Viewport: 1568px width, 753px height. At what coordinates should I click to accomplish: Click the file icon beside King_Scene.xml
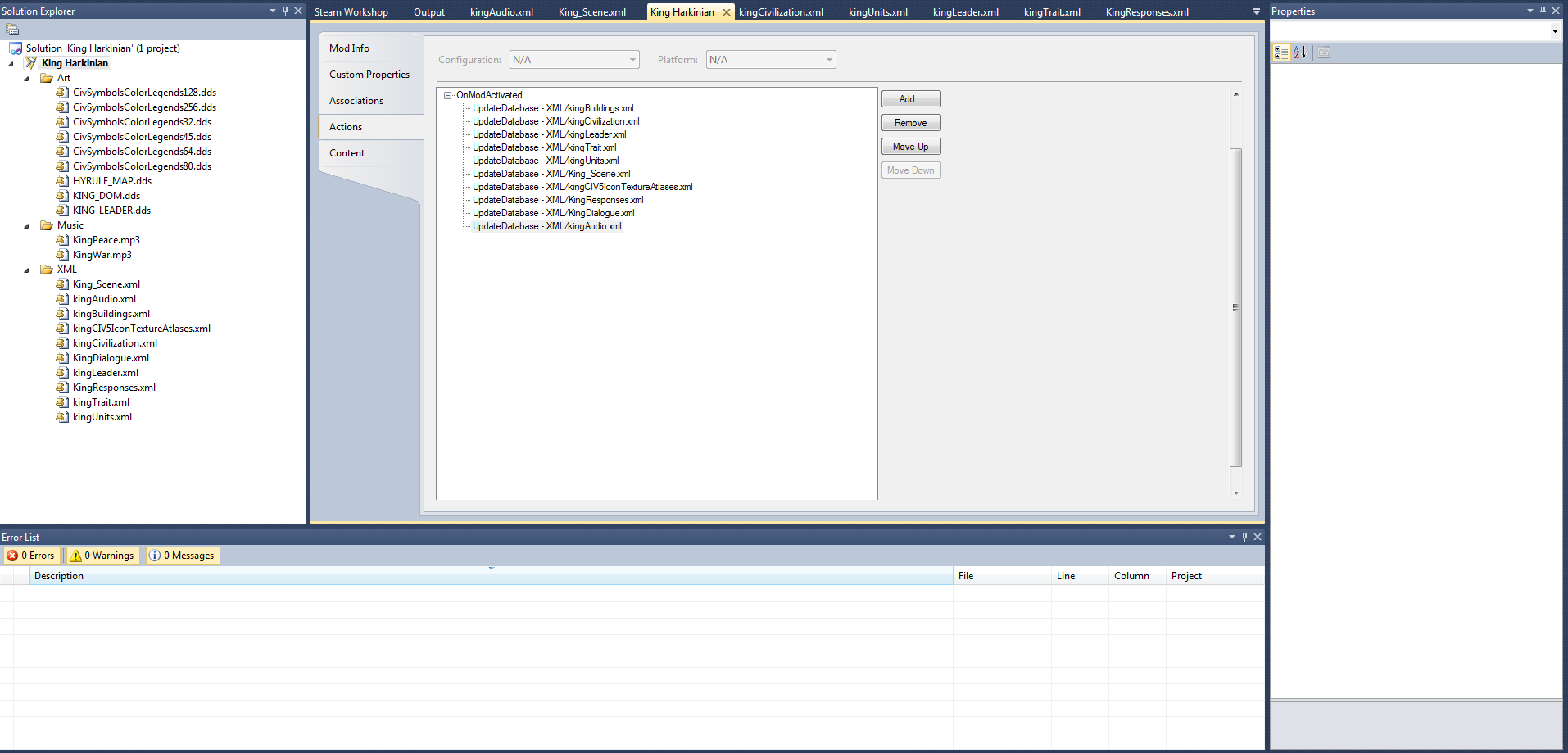[62, 284]
